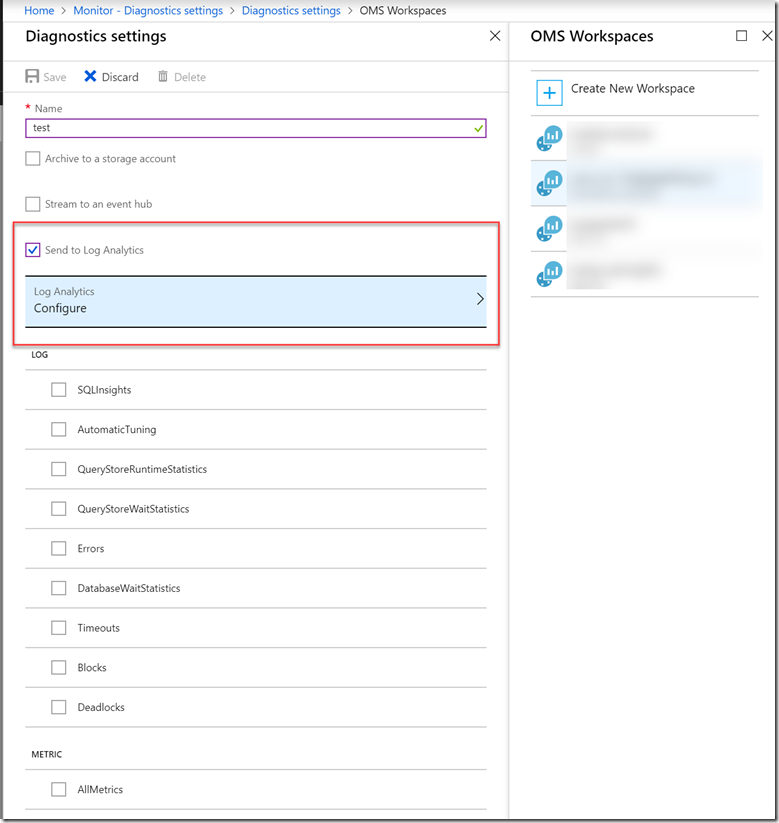Check the AutomaticTuning log checkbox

(58, 429)
